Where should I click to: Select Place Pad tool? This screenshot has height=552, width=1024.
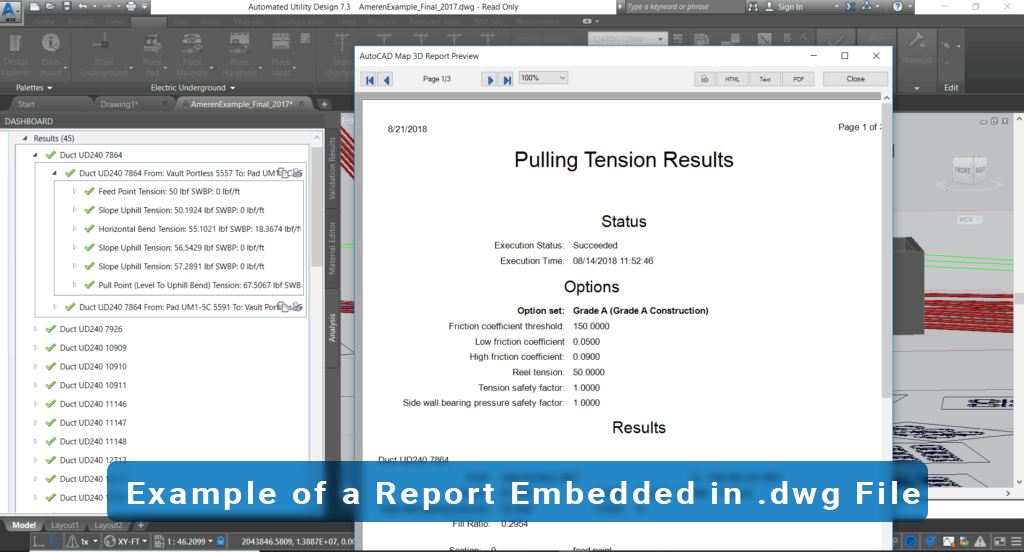pos(152,55)
